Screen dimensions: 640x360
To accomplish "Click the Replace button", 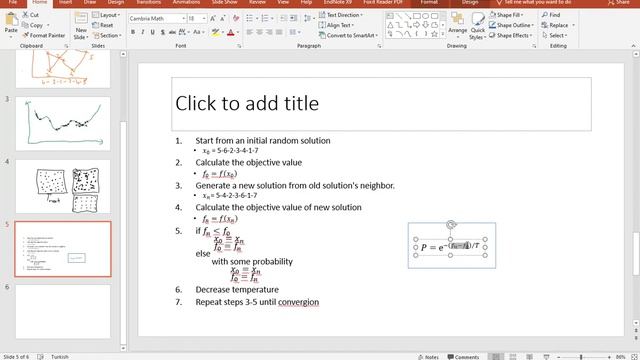I will click(x=558, y=25).
